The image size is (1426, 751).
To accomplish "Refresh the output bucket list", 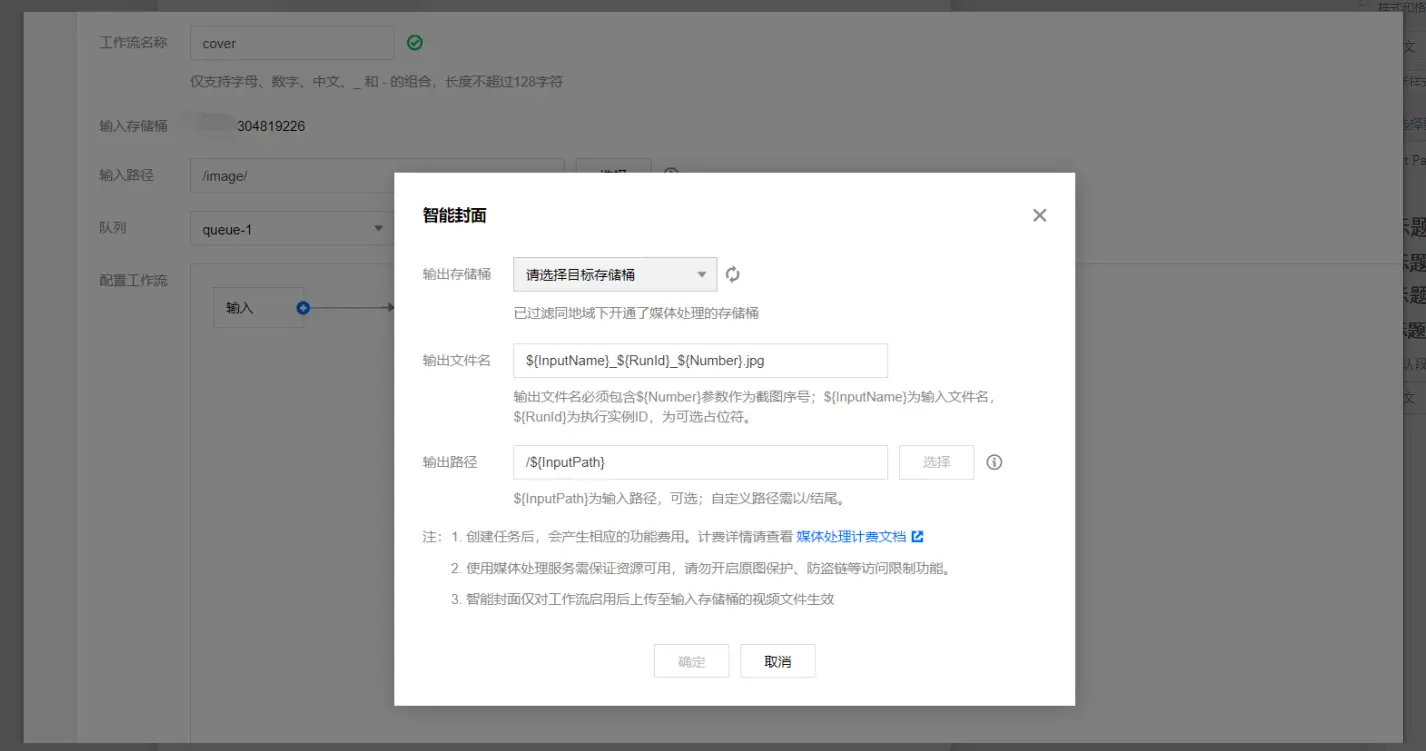I will (733, 274).
